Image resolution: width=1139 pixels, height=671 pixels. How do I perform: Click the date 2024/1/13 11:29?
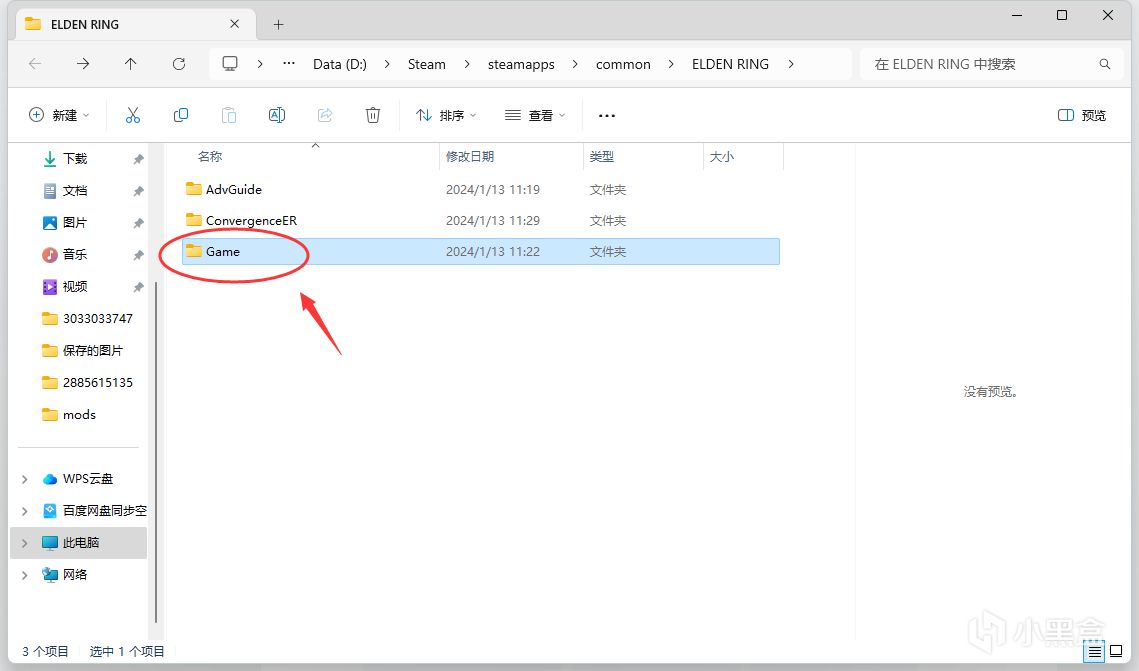tap(493, 220)
